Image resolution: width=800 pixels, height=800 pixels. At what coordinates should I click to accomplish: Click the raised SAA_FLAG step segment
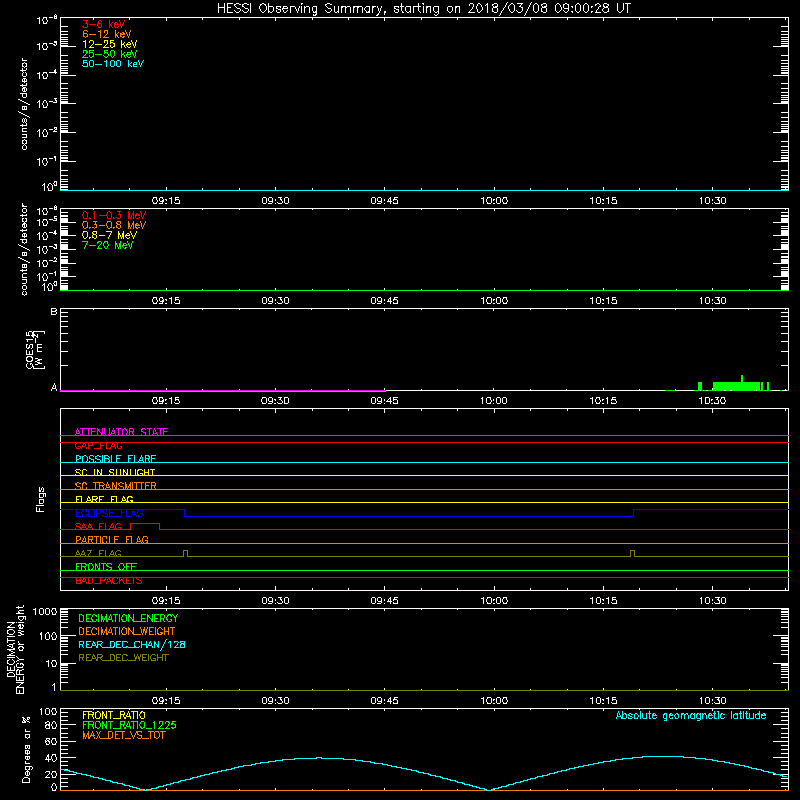[145, 523]
